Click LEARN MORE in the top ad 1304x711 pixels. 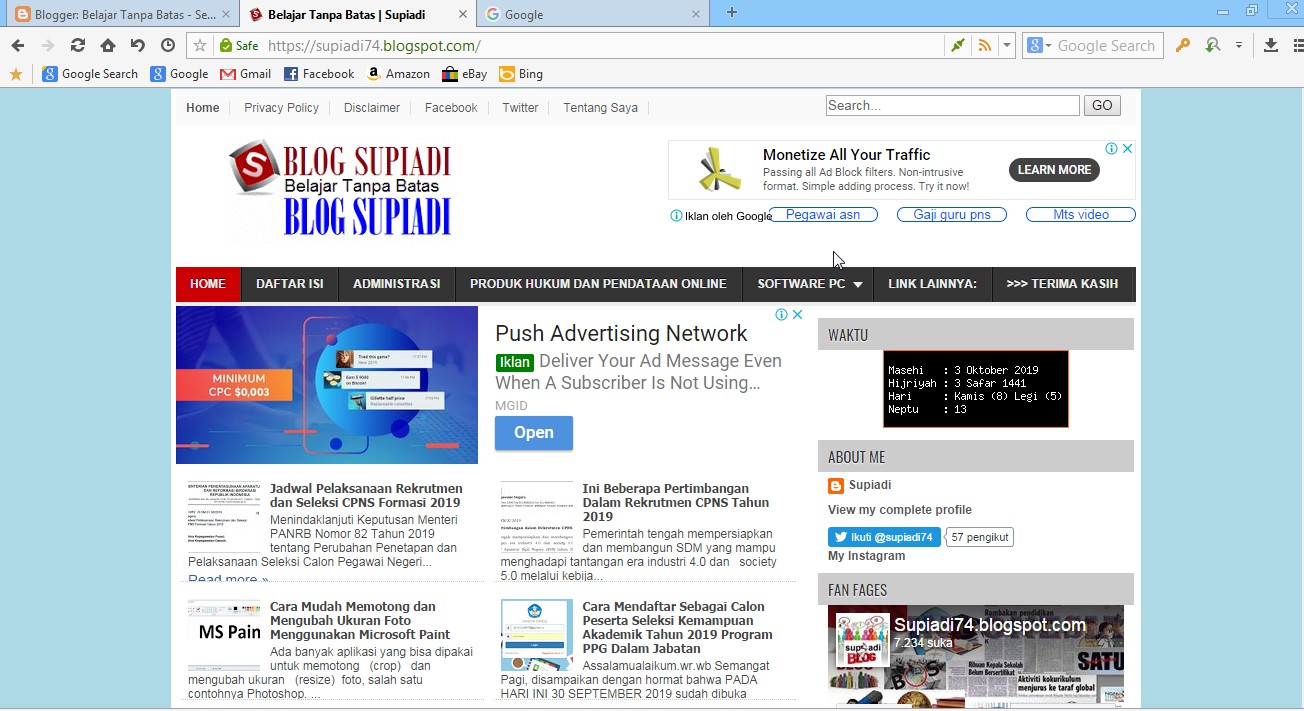(1054, 170)
